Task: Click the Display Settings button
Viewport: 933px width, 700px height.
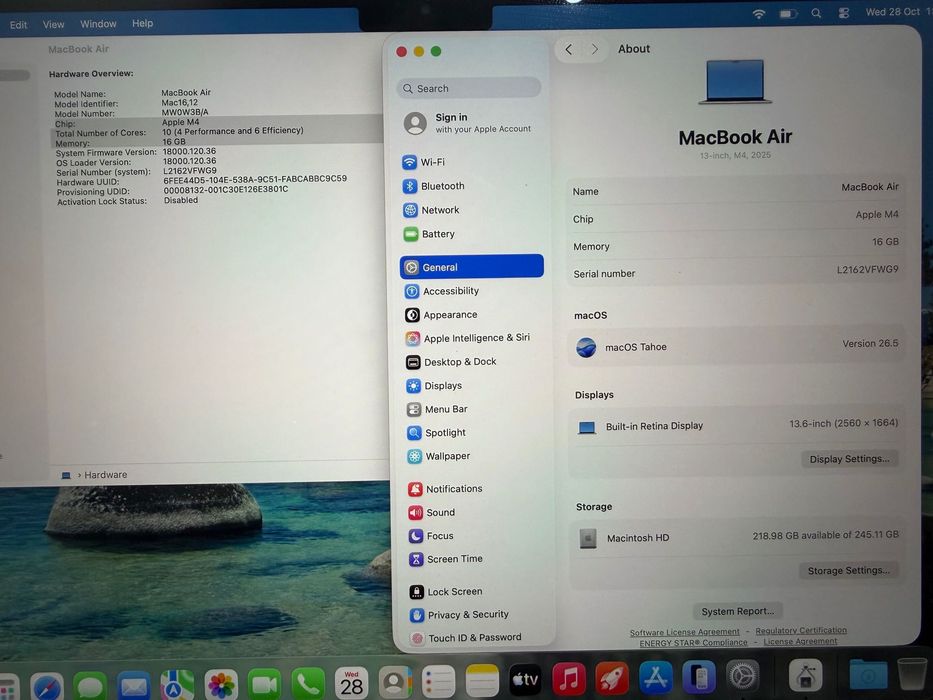Action: coord(849,459)
